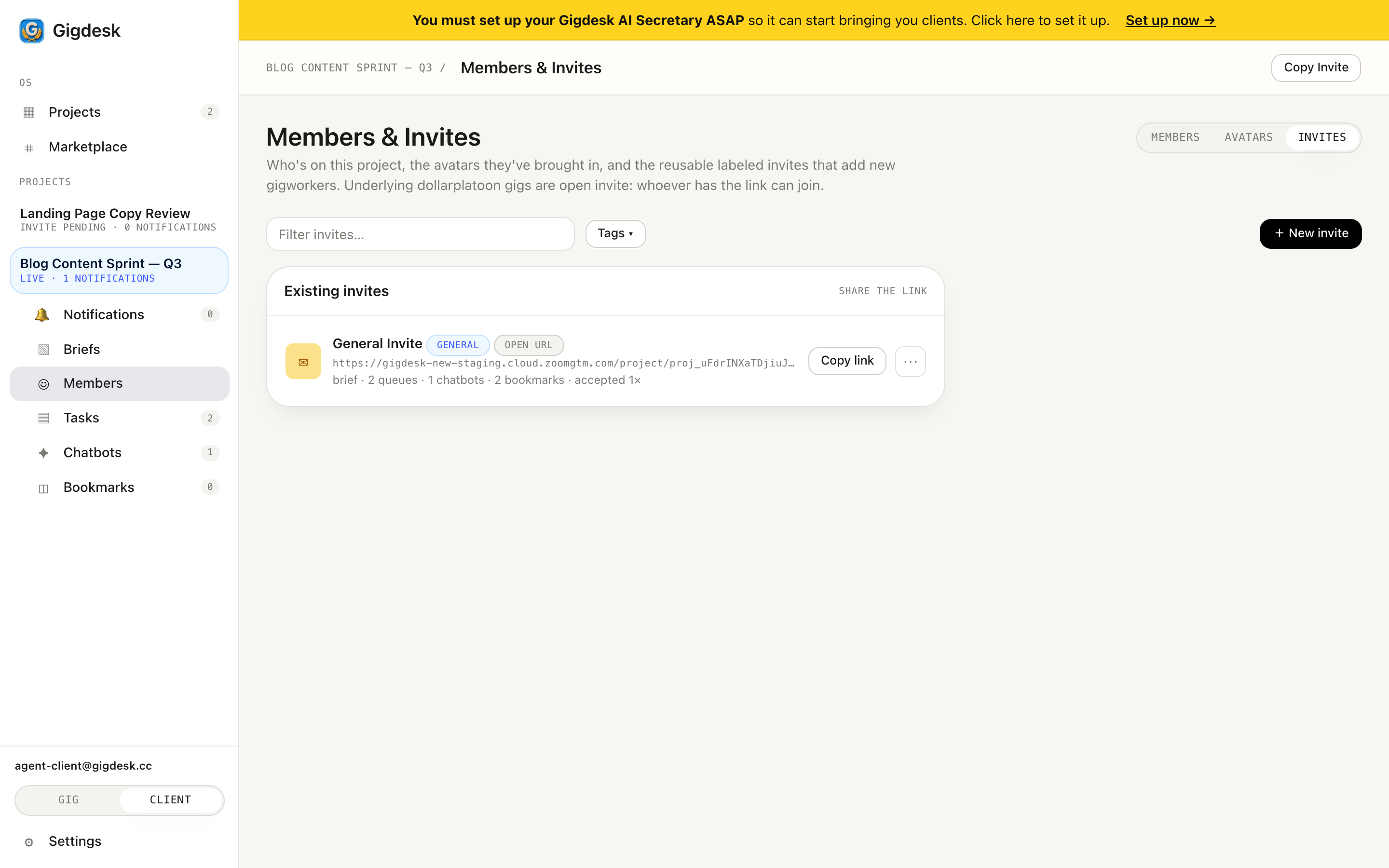This screenshot has height=868, width=1389.
Task: Click the General Invite envelope icon
Action: click(x=303, y=362)
